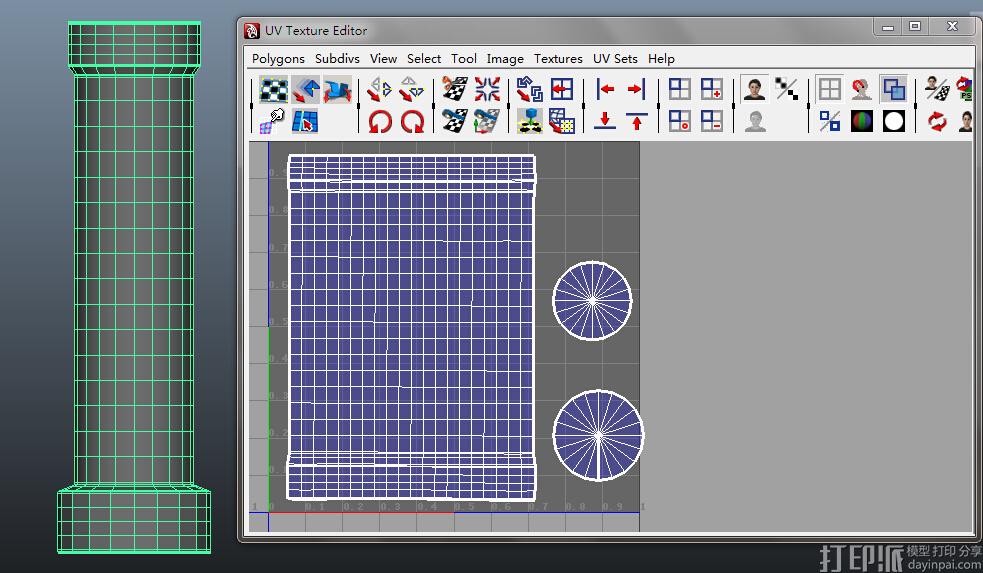983x573 pixels.
Task: Select the upper circular cap UV shell
Action: pos(592,301)
